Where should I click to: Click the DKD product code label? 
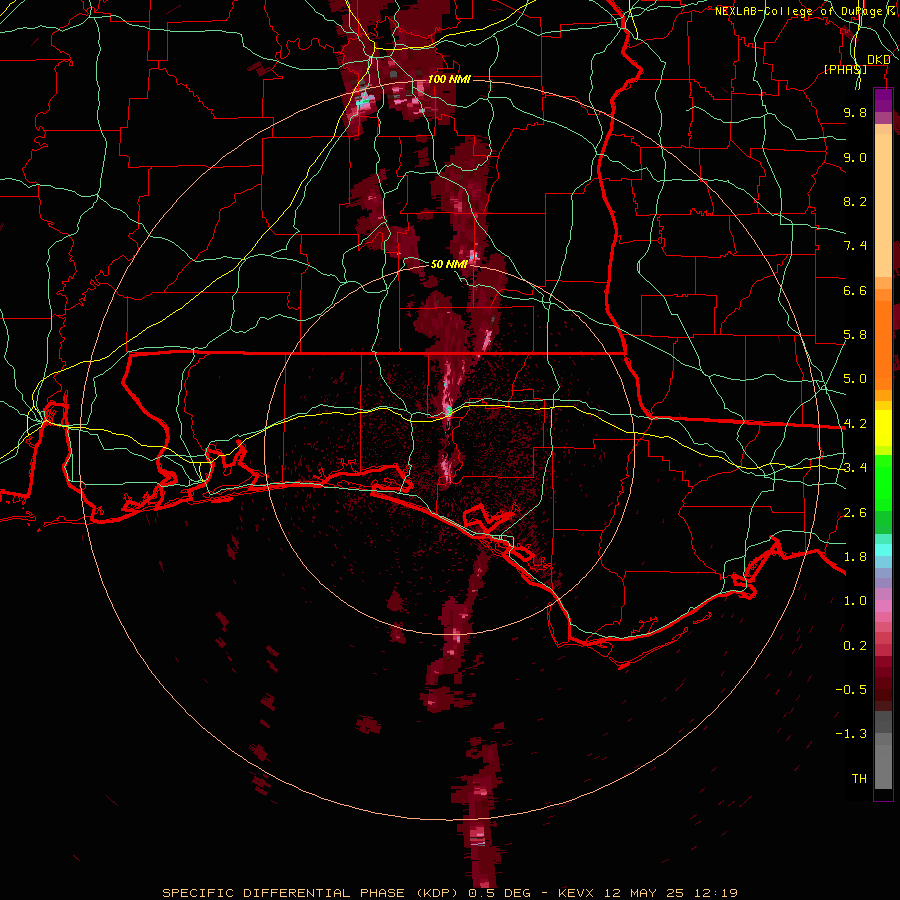pyautogui.click(x=878, y=60)
